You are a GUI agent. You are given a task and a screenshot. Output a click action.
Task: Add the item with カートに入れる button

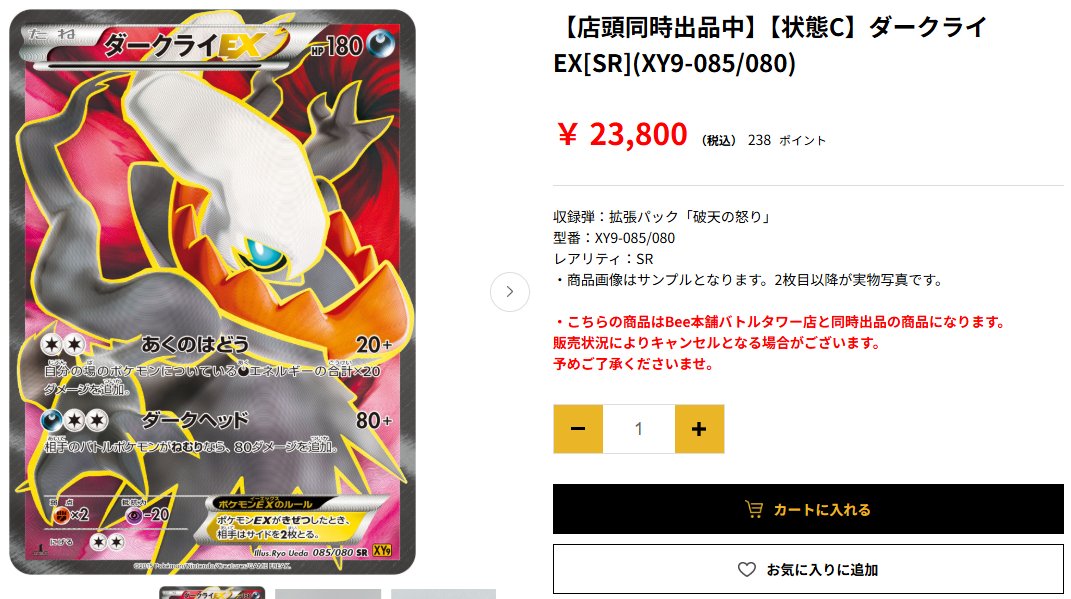(808, 509)
